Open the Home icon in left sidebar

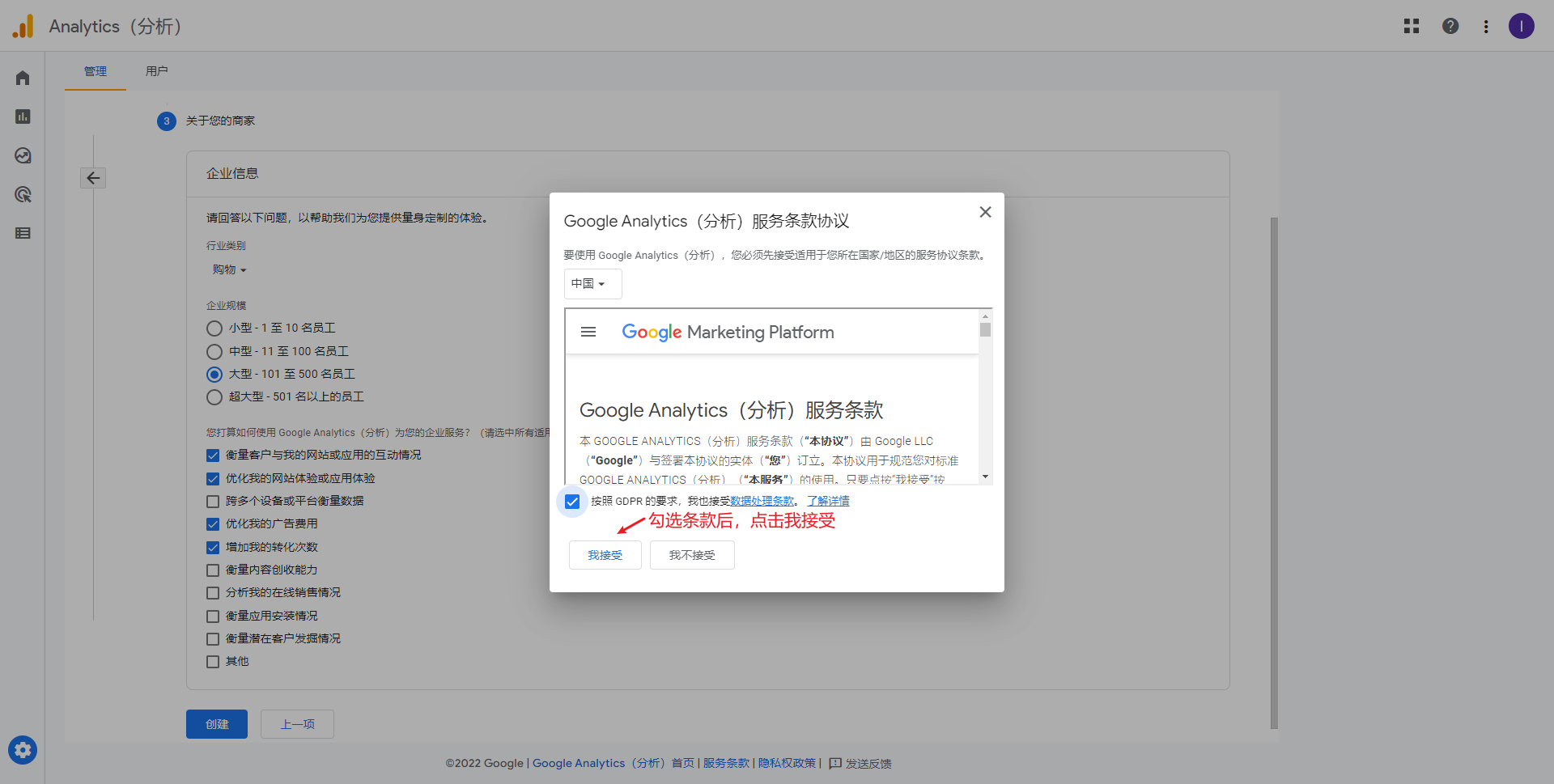point(23,78)
